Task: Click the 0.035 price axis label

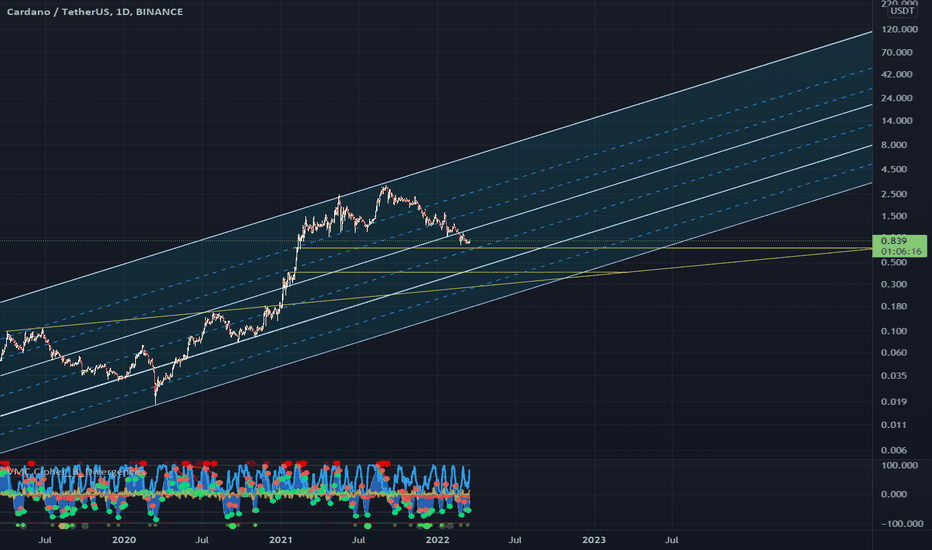Action: click(895, 376)
